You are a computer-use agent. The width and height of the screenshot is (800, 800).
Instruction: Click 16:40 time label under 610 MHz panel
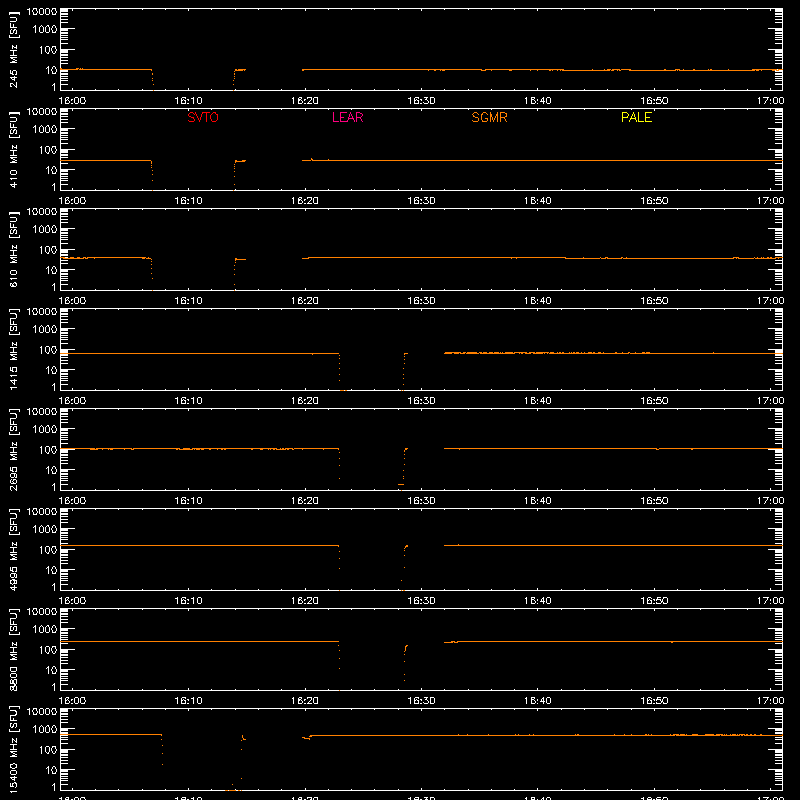pos(538,301)
